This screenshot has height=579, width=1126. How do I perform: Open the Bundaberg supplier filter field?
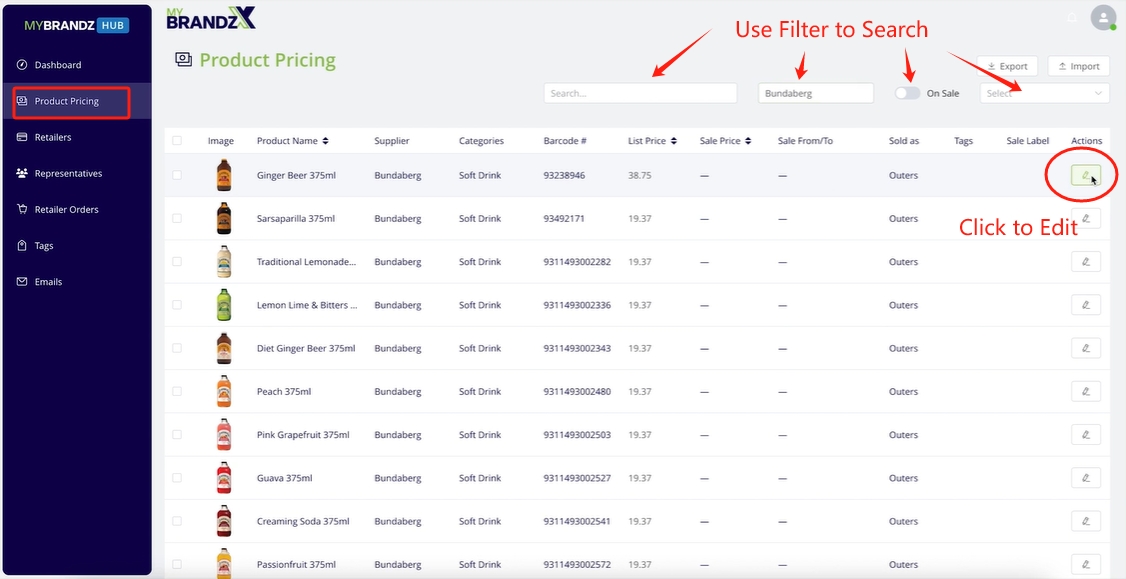(x=816, y=93)
